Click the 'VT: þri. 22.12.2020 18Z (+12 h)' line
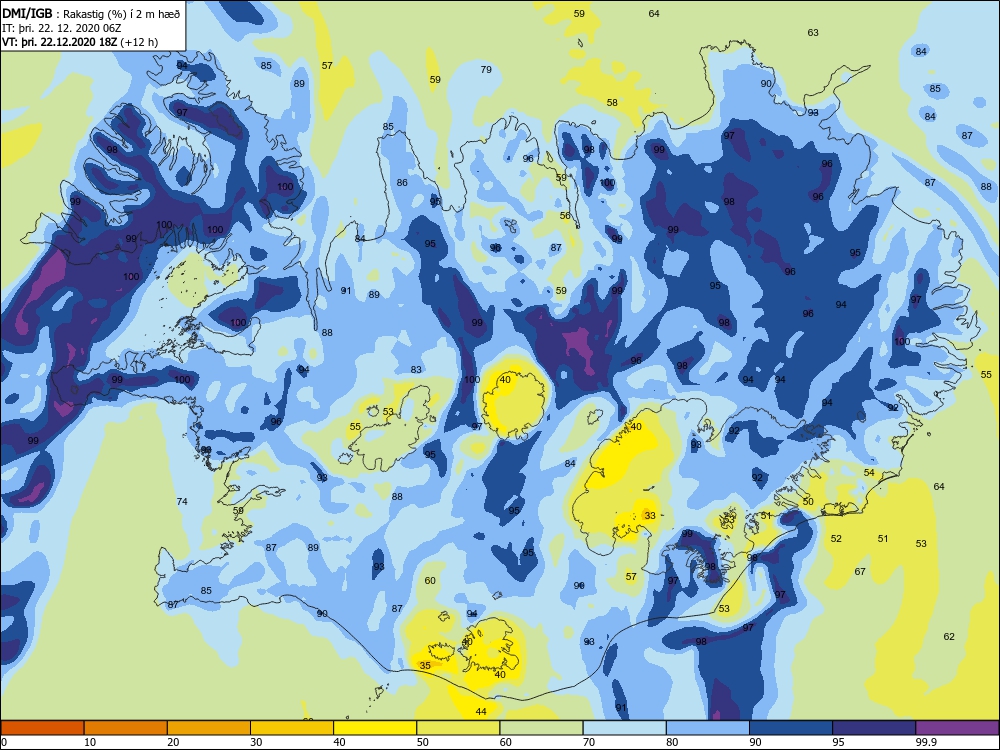The height and width of the screenshot is (750, 1000). point(80,42)
